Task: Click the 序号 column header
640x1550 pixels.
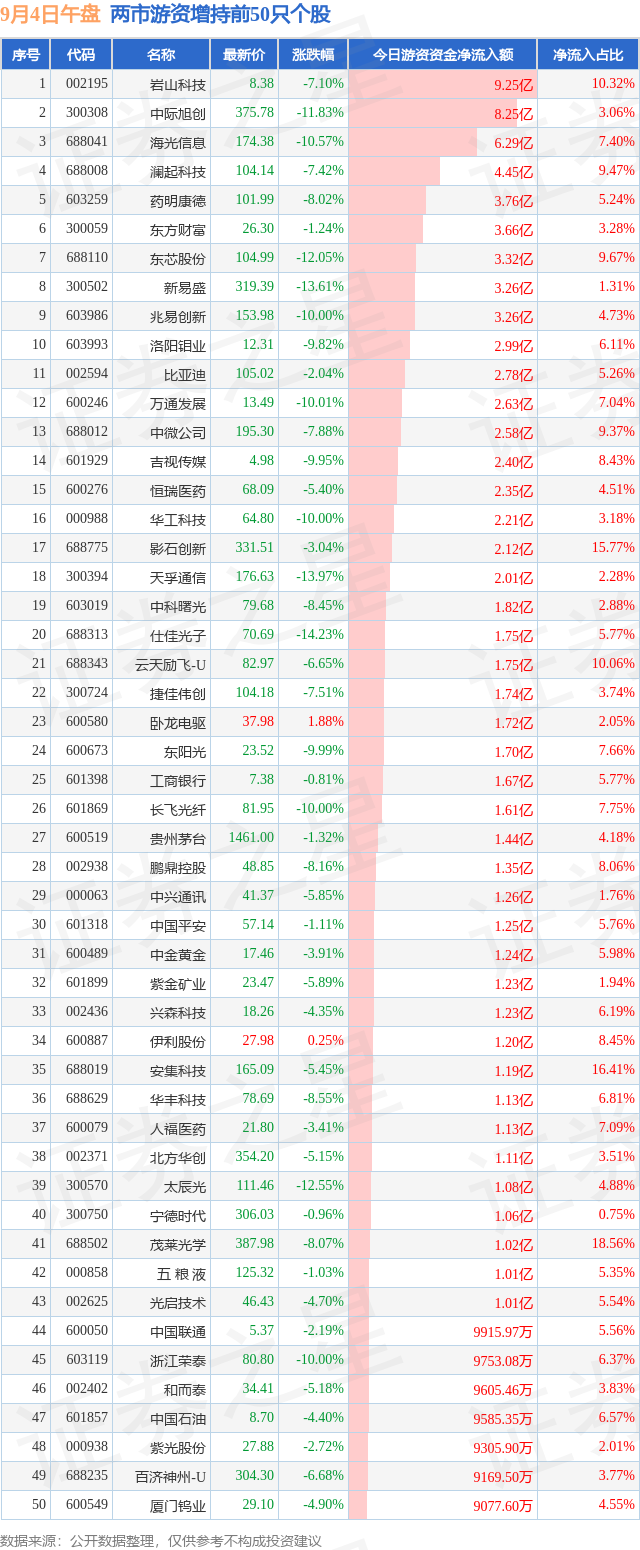Action: (27, 55)
